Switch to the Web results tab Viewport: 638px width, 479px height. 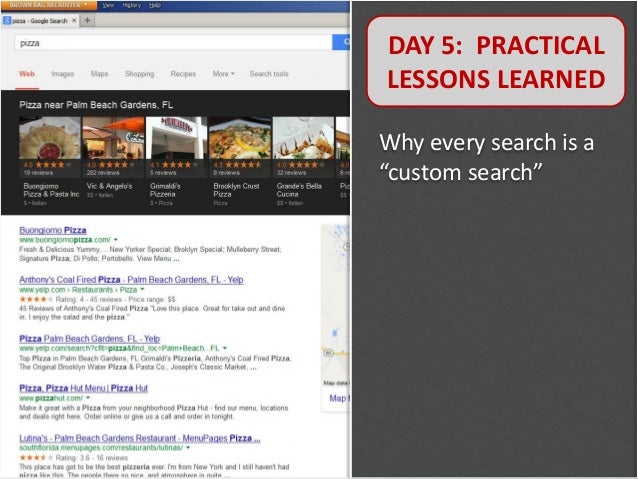27,74
